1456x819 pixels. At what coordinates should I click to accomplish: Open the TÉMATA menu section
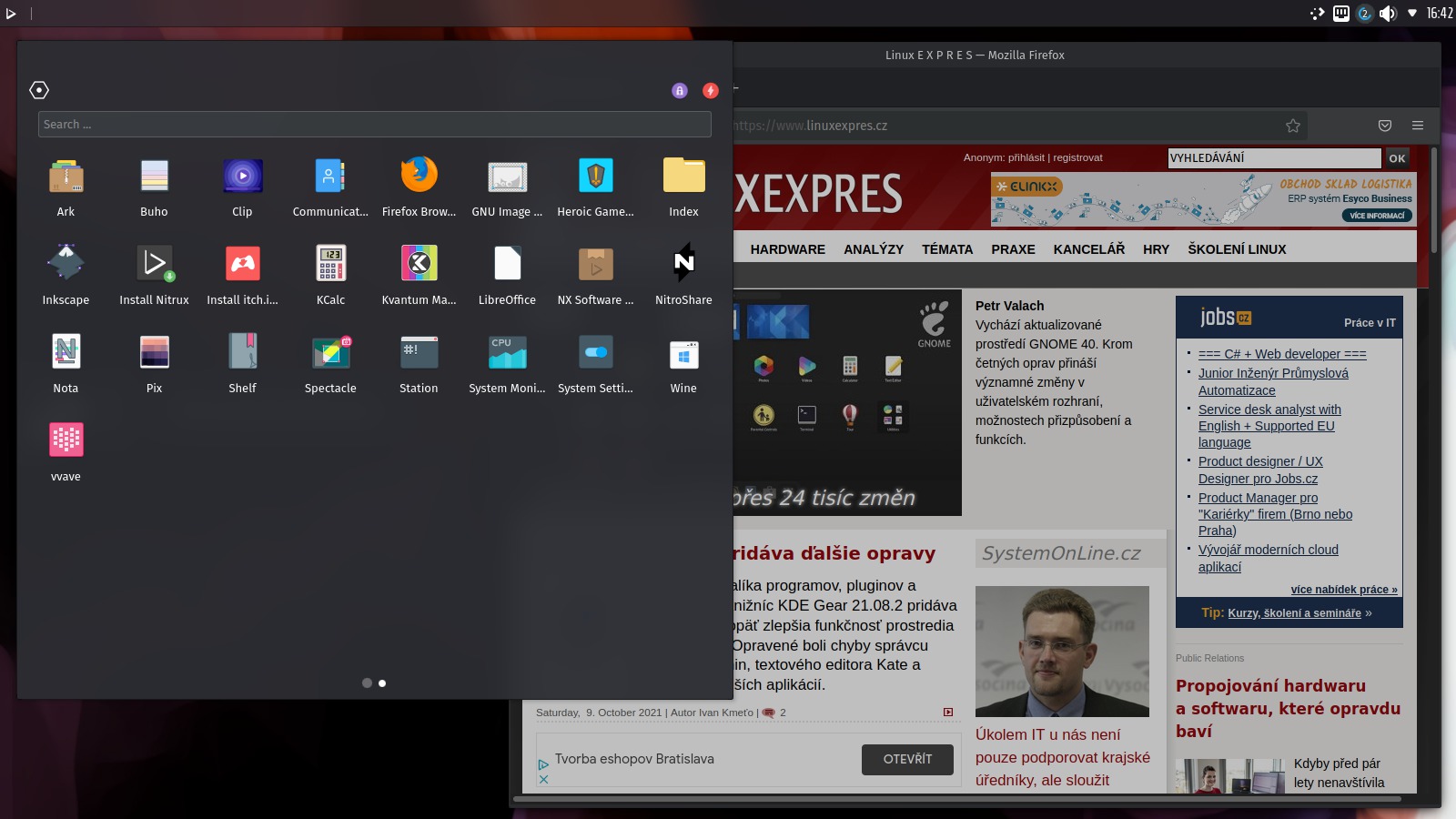coord(947,249)
